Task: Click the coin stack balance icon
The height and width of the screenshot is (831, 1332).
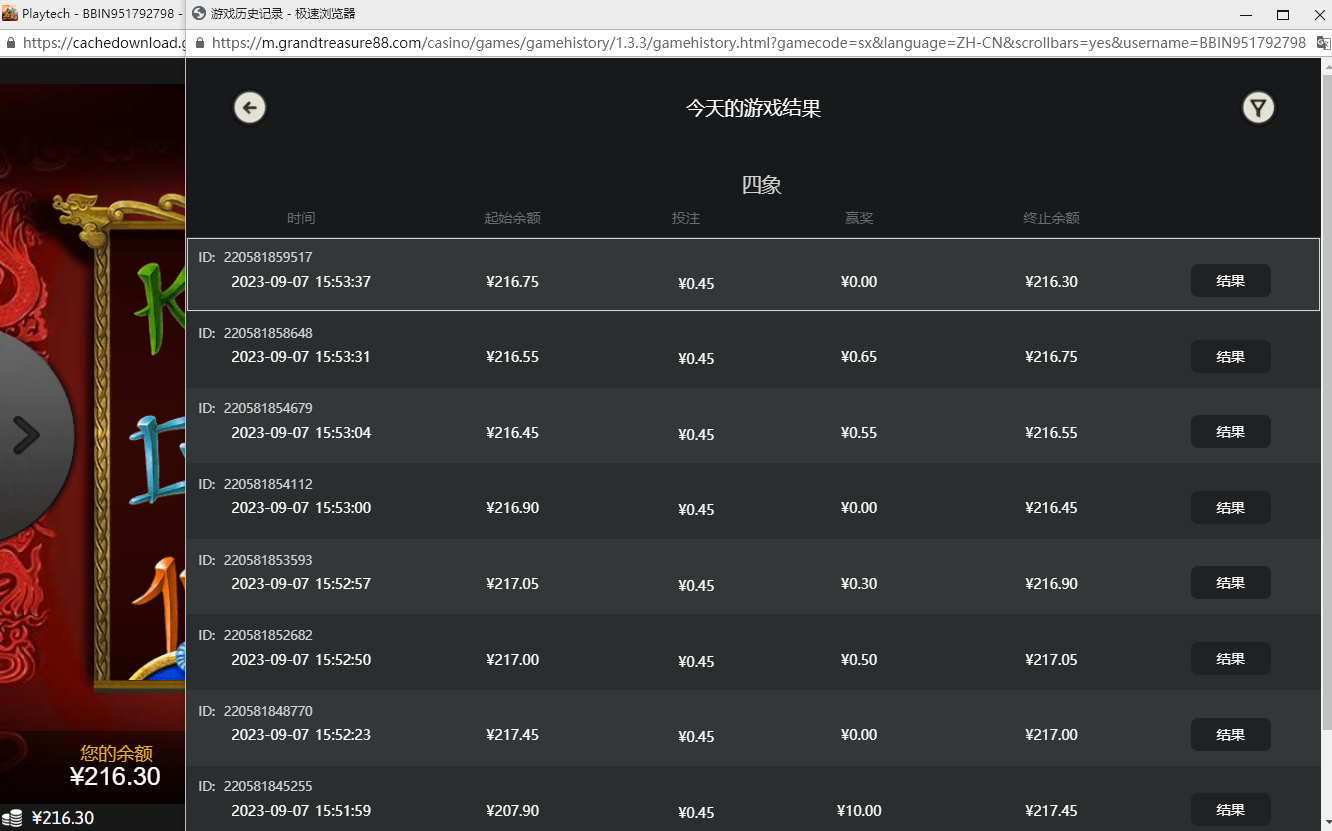Action: point(12,818)
